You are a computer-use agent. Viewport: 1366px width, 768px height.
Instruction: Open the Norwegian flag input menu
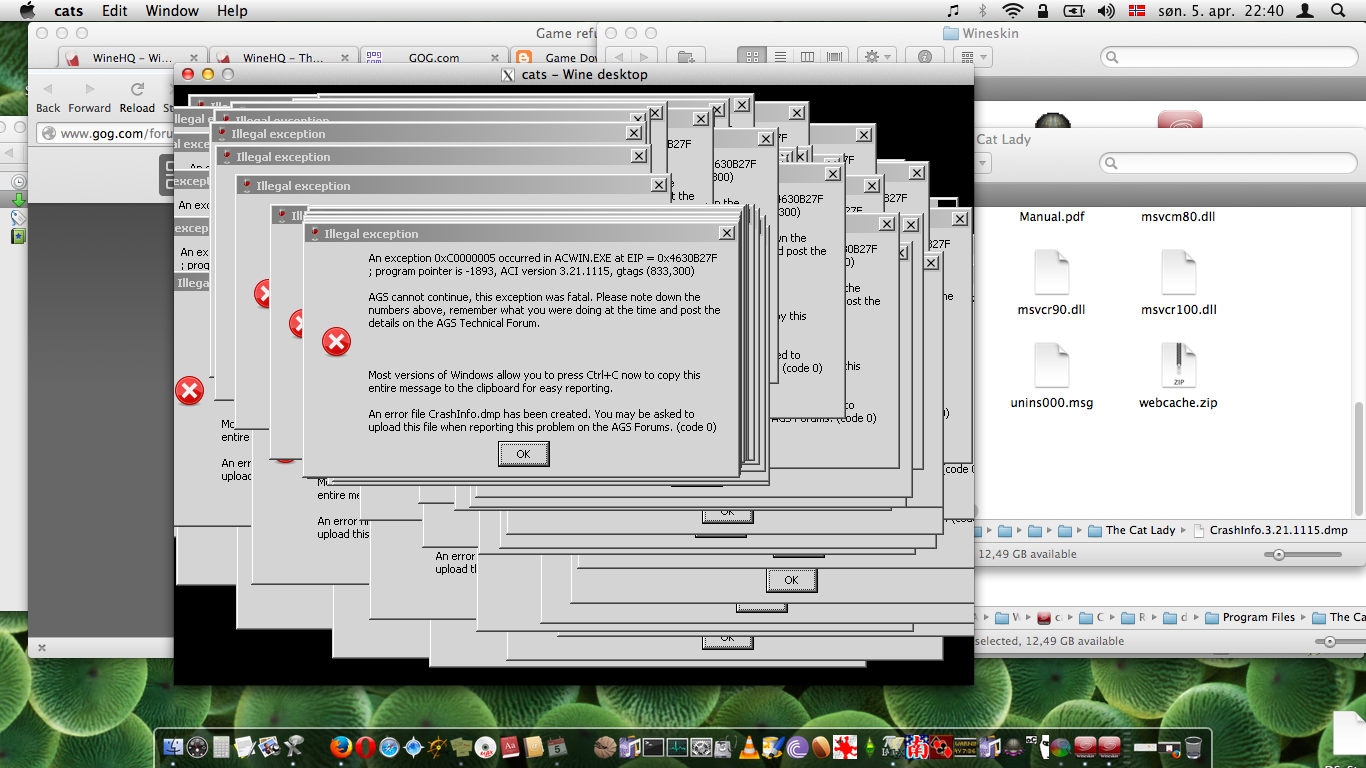point(1137,11)
